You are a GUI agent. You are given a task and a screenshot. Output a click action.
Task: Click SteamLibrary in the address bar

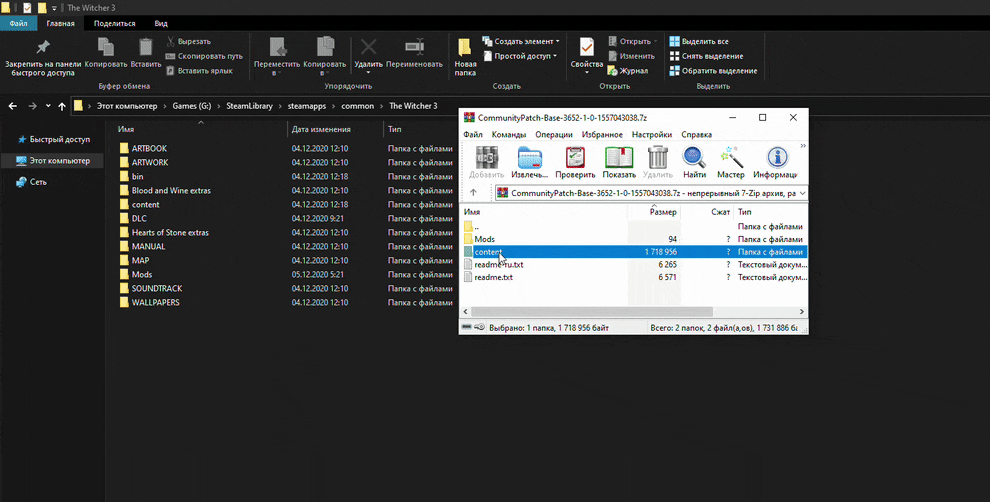click(x=249, y=106)
